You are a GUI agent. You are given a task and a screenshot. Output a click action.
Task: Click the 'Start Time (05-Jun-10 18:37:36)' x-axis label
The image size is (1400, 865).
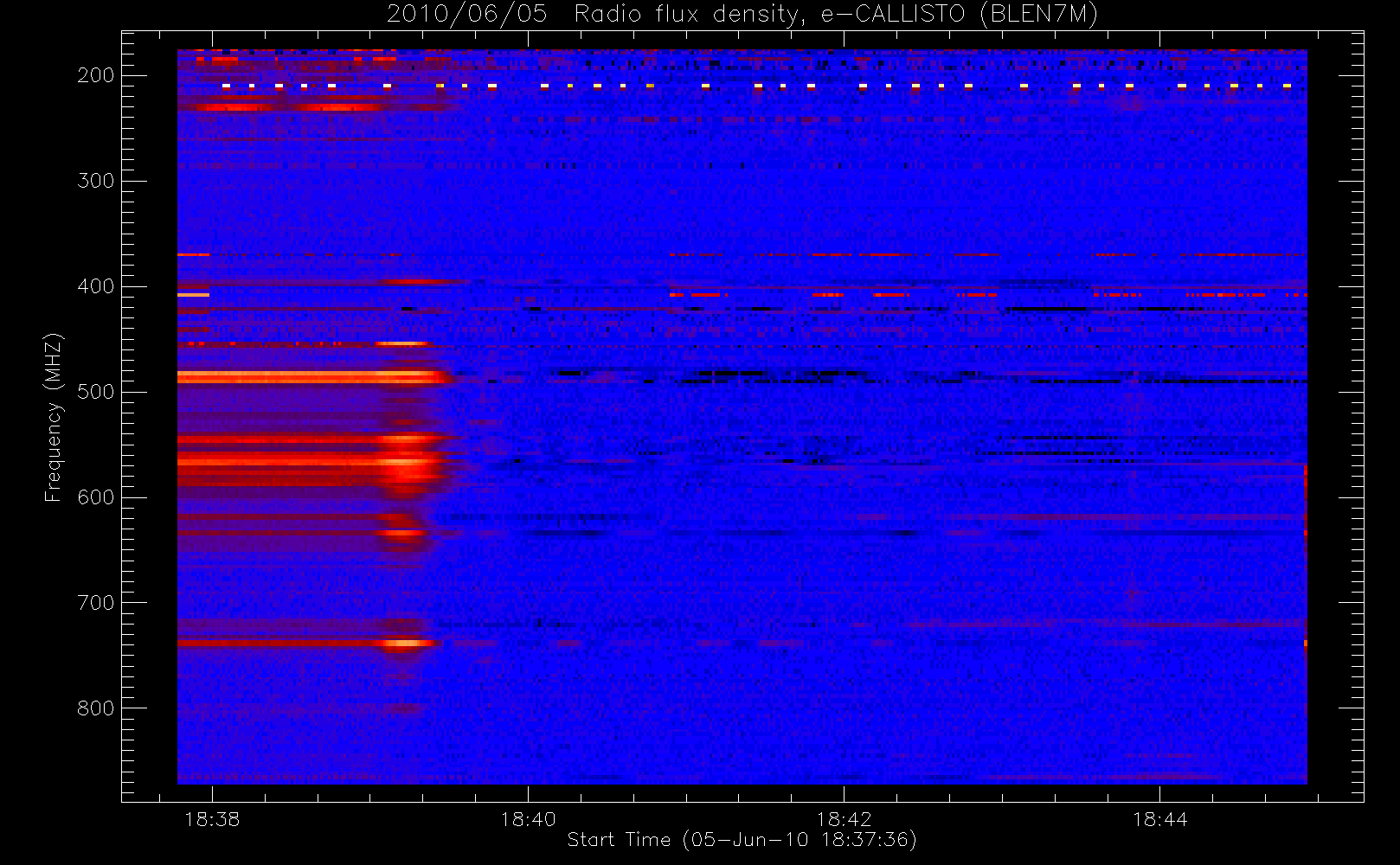pos(742,840)
